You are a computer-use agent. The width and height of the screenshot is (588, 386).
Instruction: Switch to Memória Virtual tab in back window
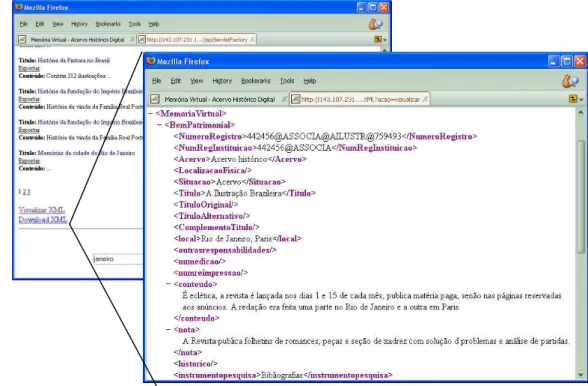77,40
